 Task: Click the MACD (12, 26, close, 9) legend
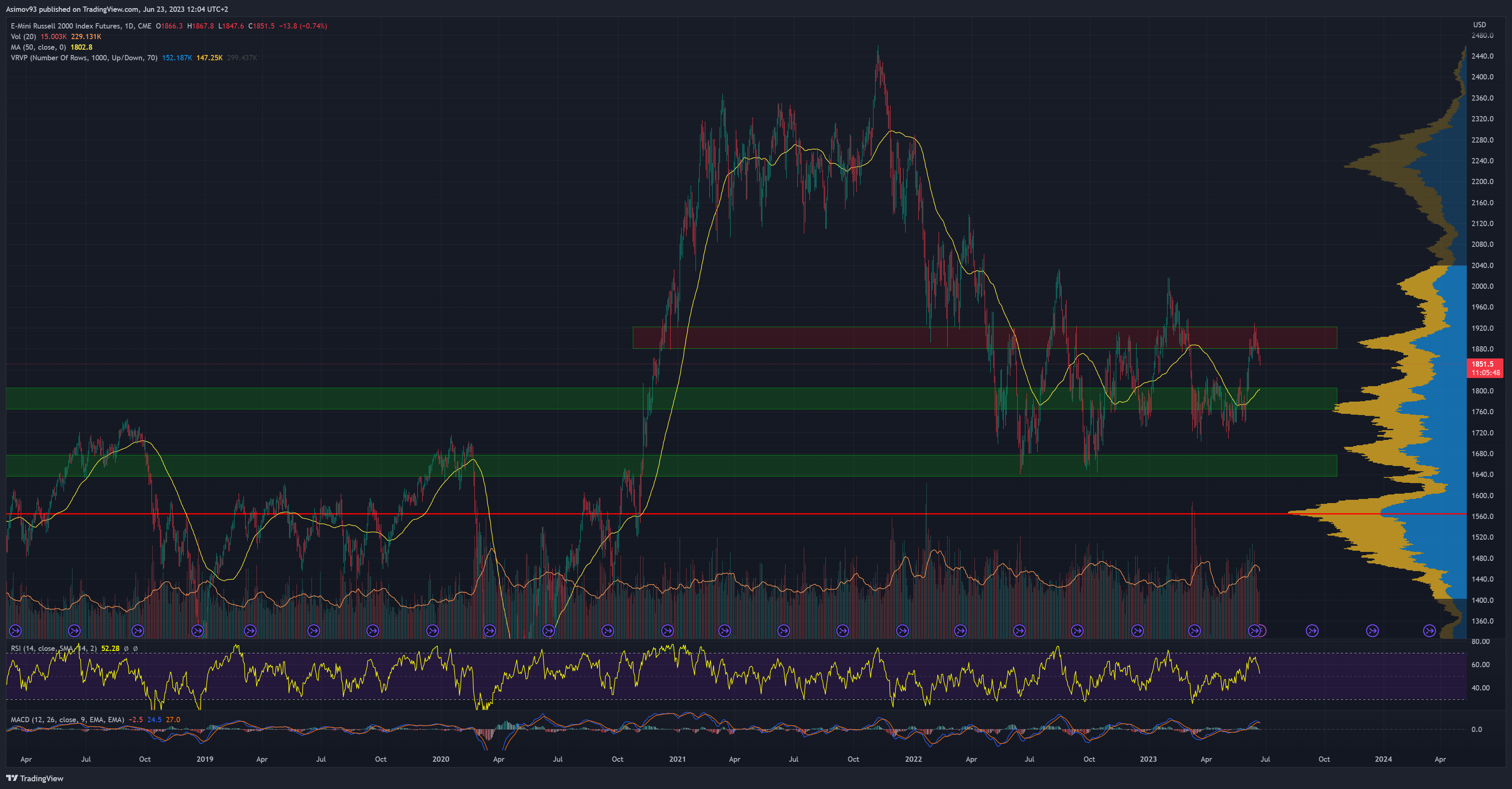pos(67,720)
